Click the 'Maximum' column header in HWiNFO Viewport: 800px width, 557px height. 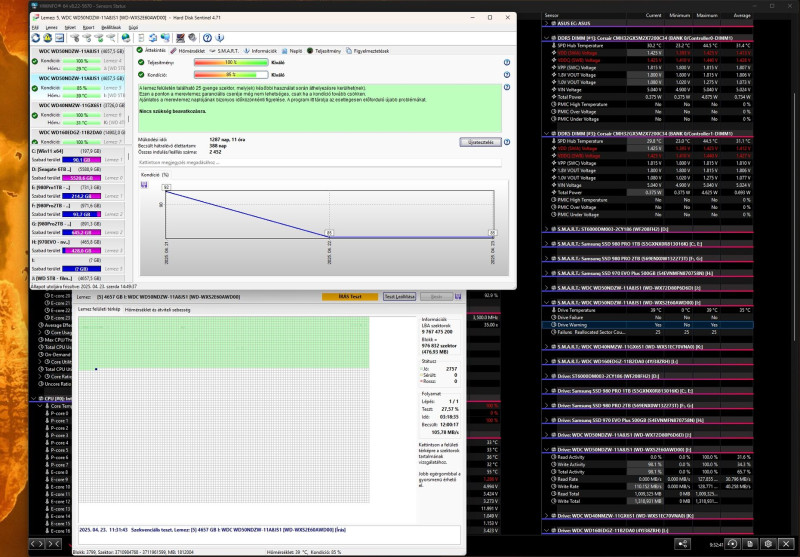[x=707, y=15]
